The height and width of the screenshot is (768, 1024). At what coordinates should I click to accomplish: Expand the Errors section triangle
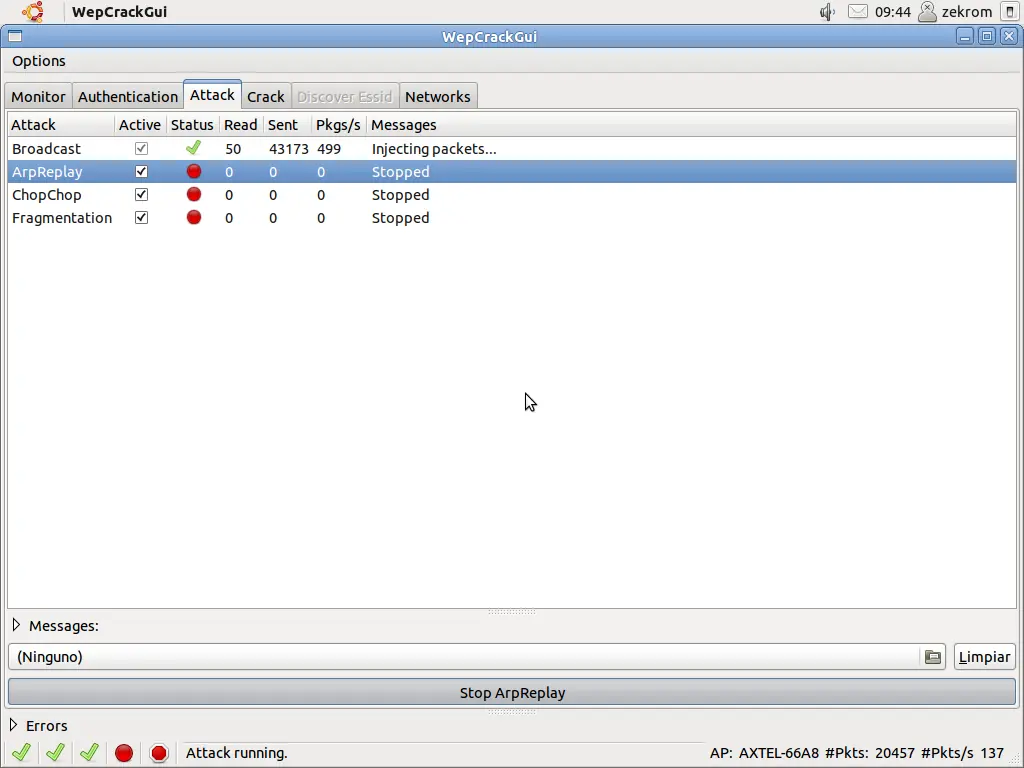(x=14, y=725)
